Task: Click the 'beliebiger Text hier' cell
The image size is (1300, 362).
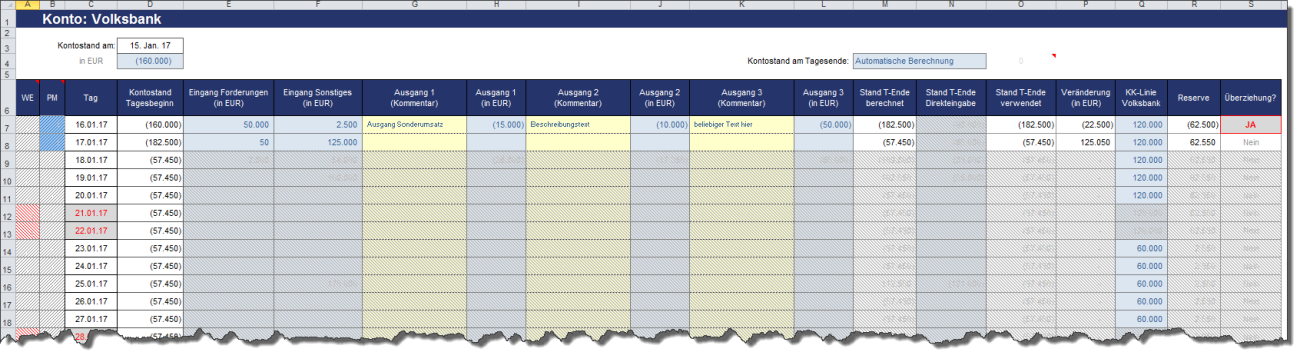Action: tap(741, 125)
